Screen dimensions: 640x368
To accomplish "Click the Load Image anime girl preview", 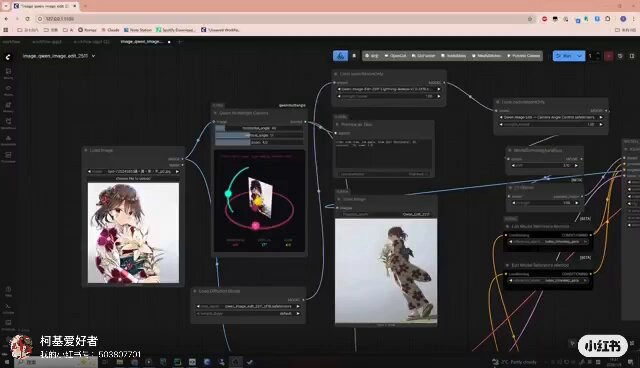I will click(x=133, y=233).
